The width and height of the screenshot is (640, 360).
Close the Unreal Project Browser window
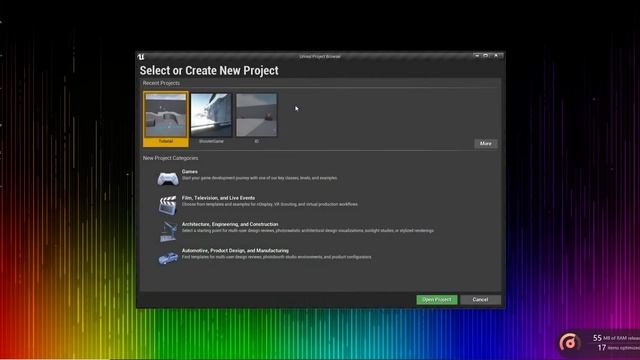click(x=496, y=56)
